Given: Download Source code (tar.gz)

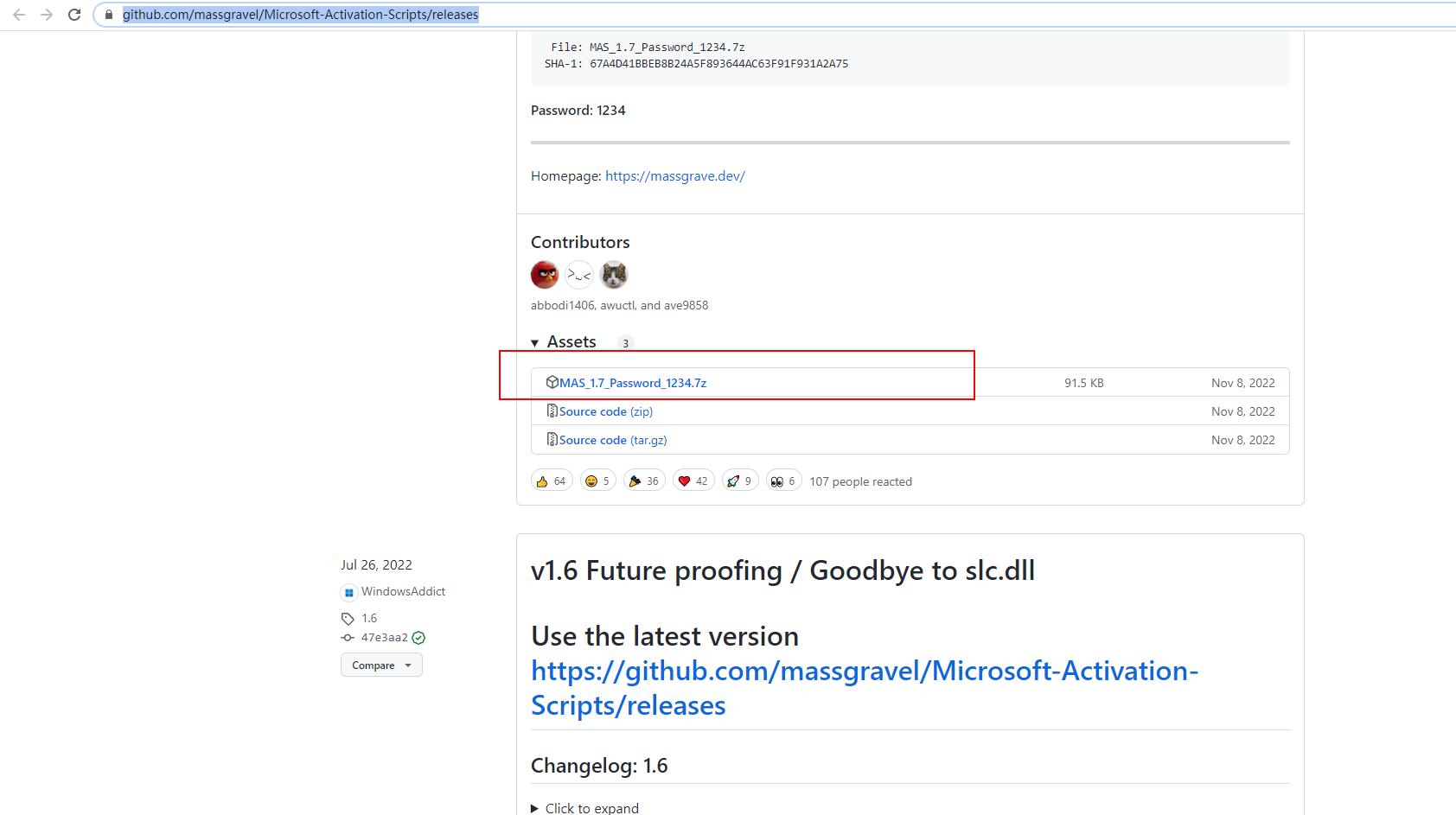Looking at the screenshot, I should pos(612,440).
